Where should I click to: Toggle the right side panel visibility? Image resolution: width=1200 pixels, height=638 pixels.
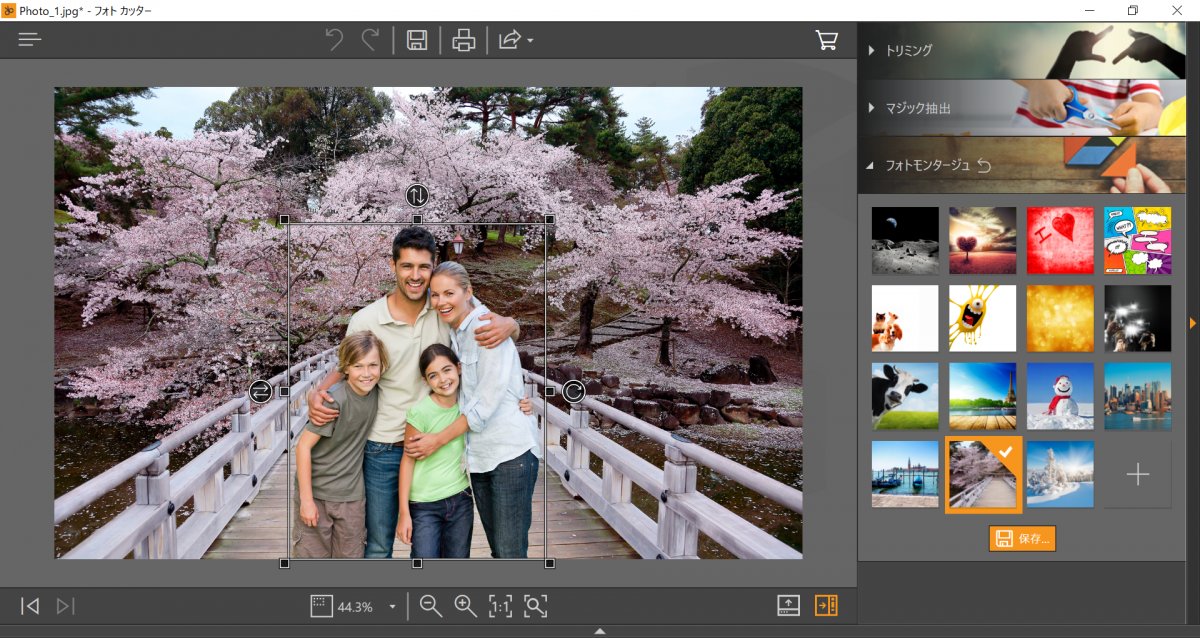826,605
